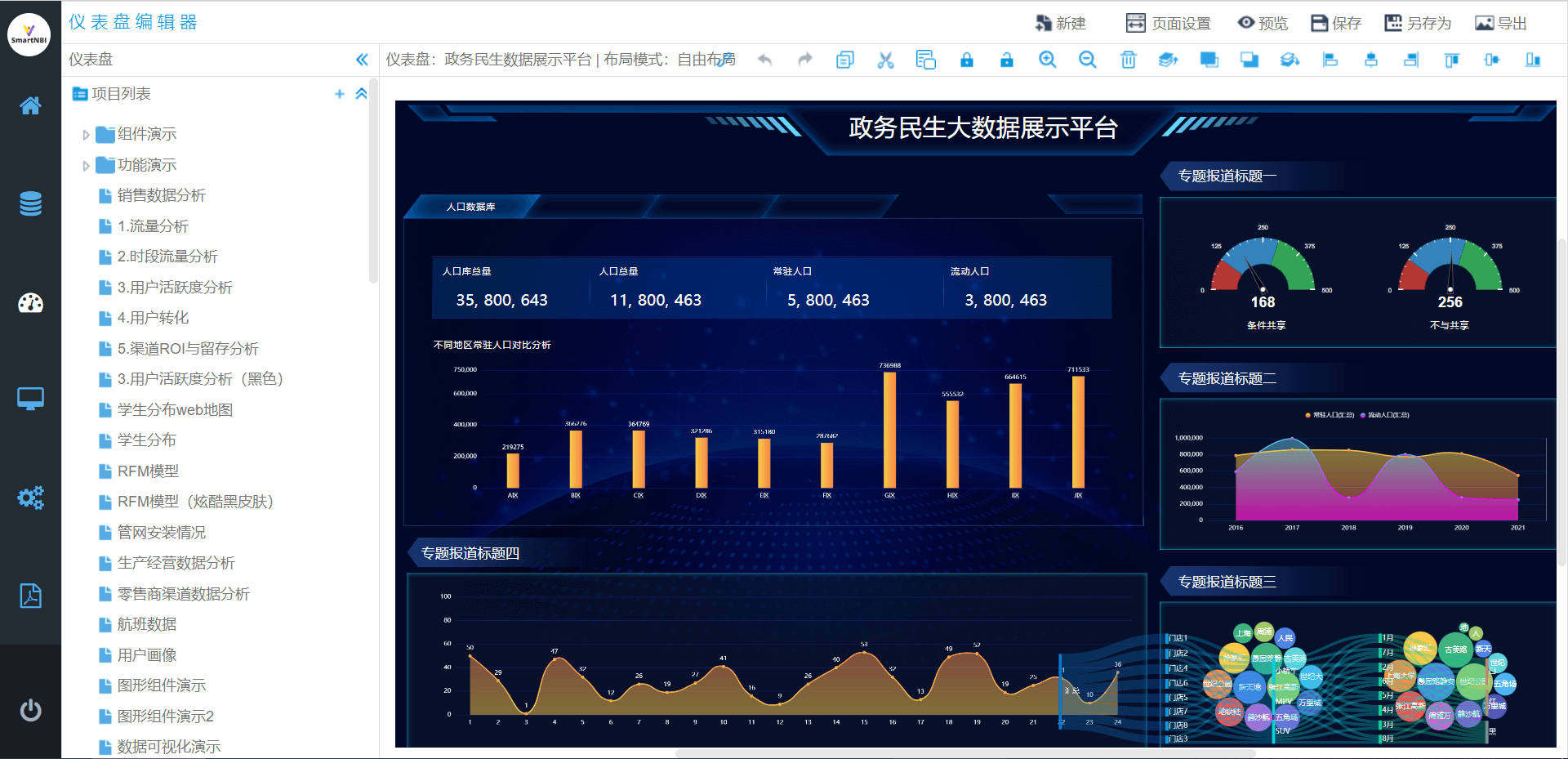Add a new item with the plus icon
The image size is (1568, 759).
pos(340,94)
